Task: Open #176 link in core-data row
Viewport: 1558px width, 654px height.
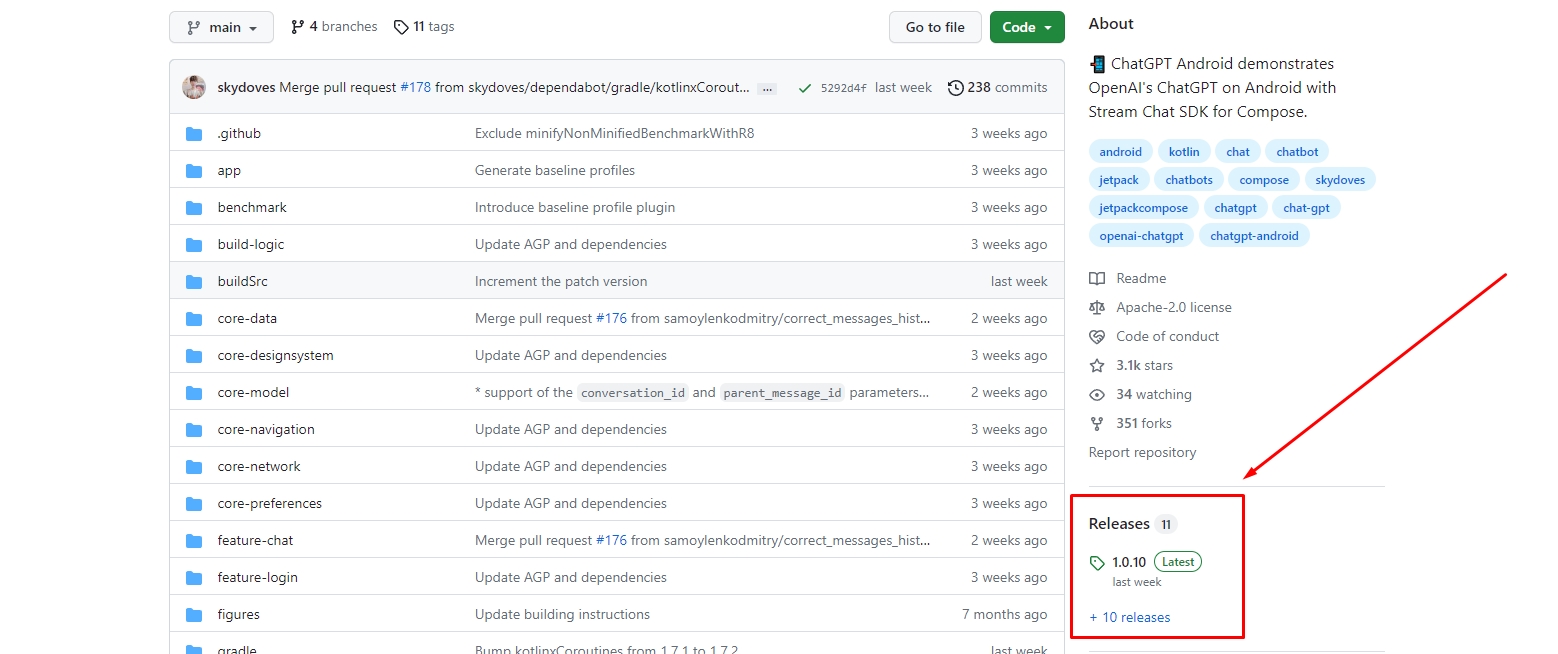Action: pos(611,318)
